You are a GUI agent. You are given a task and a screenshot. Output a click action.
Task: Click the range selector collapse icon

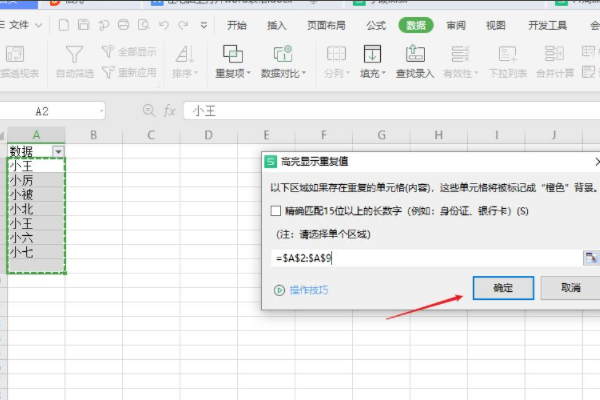click(x=590, y=258)
